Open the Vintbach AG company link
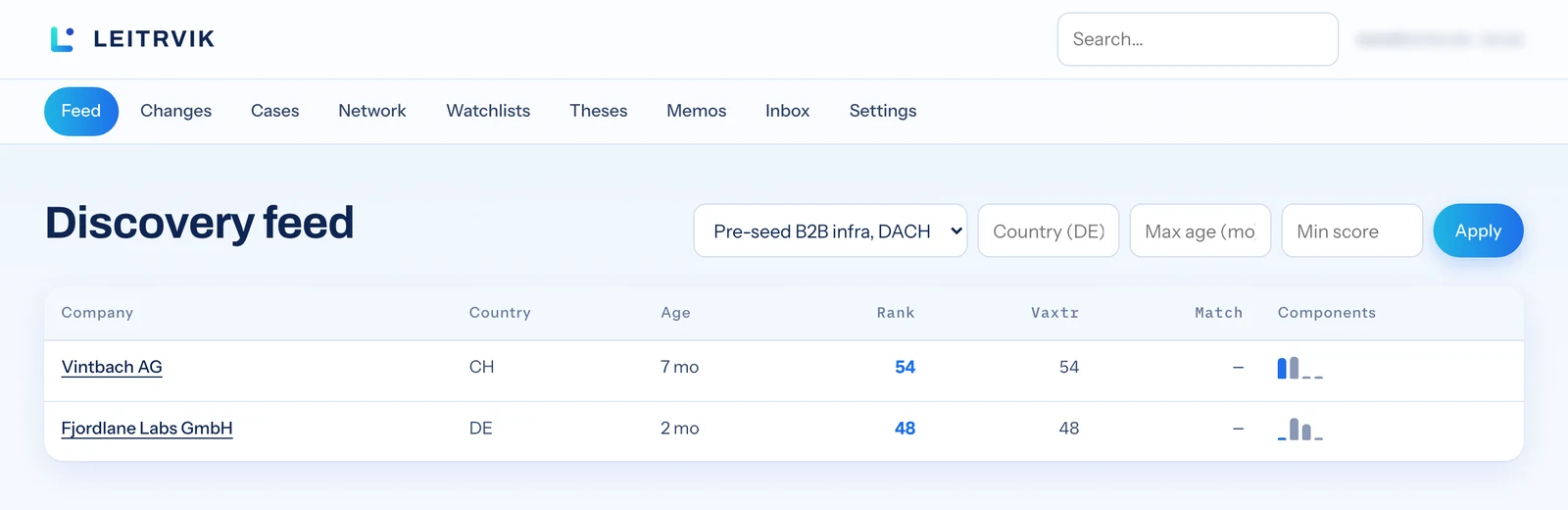1568x510 pixels. click(x=112, y=367)
